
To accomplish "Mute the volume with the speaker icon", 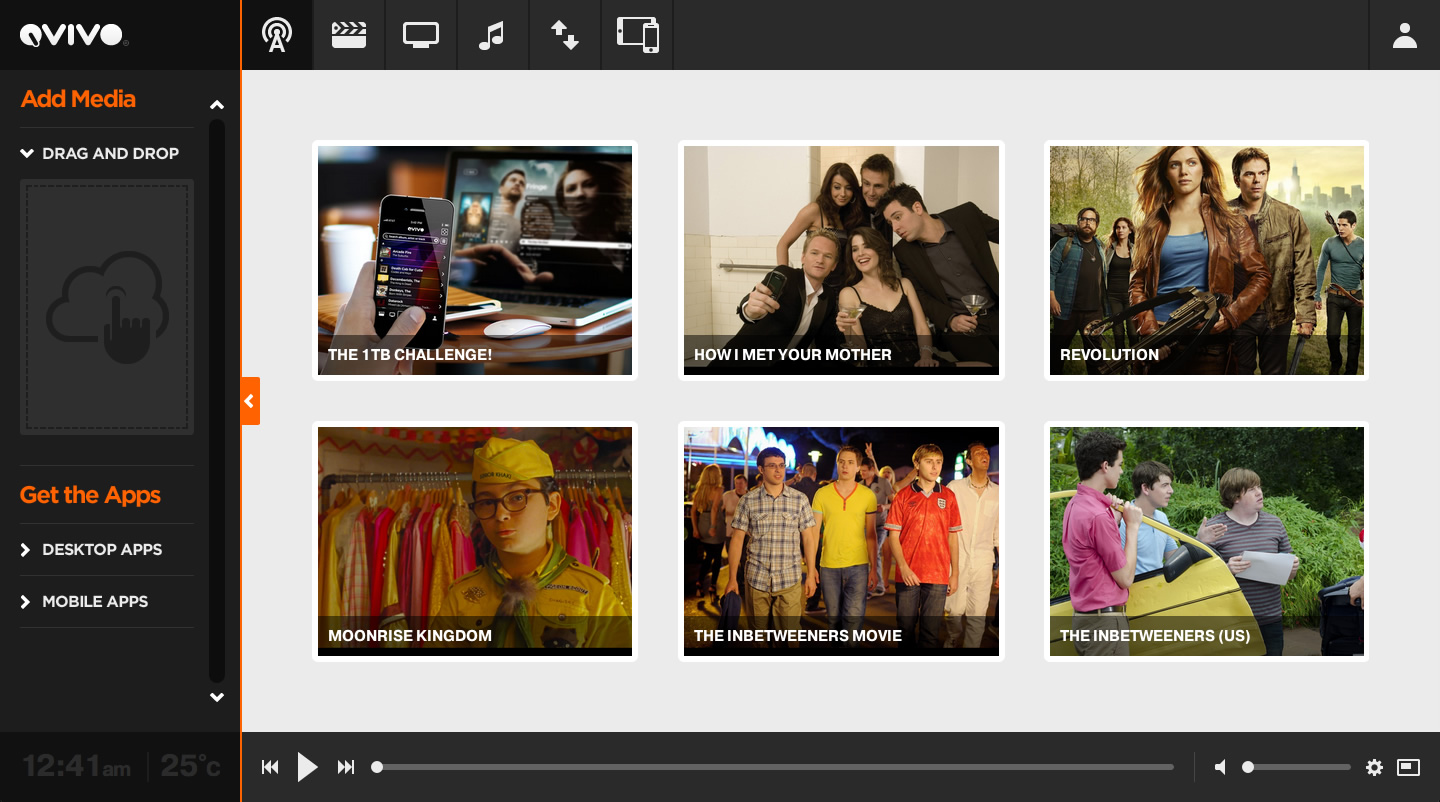I will click(x=1220, y=767).
